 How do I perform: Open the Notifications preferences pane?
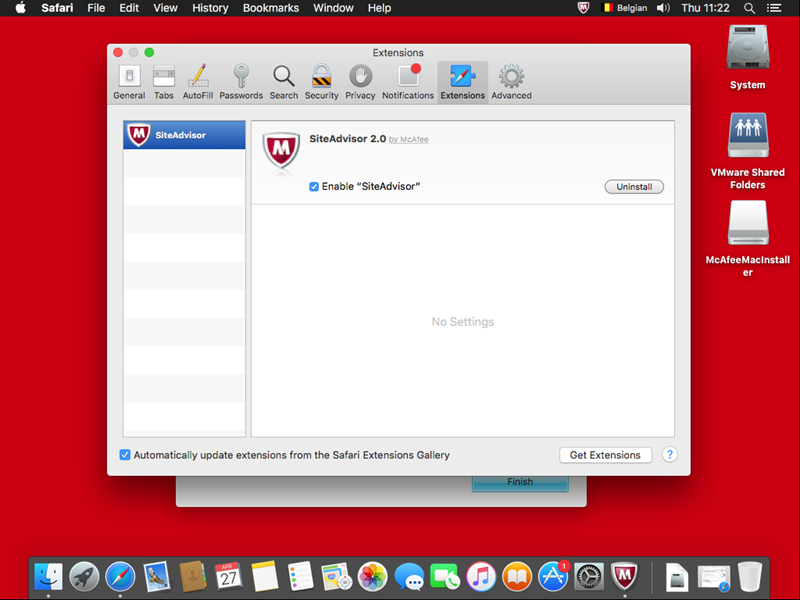408,82
